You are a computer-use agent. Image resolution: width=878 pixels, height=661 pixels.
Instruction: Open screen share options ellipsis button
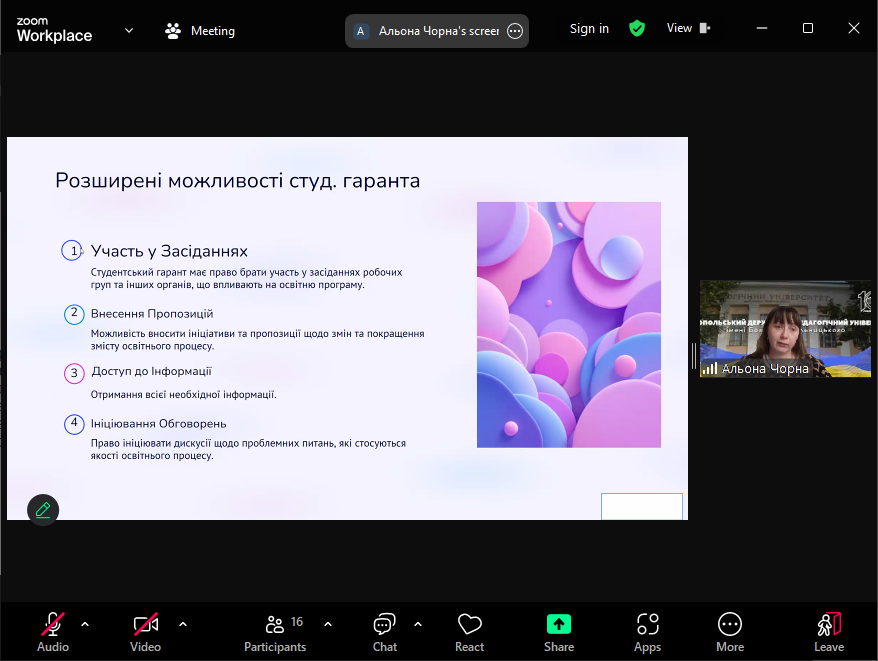(515, 31)
